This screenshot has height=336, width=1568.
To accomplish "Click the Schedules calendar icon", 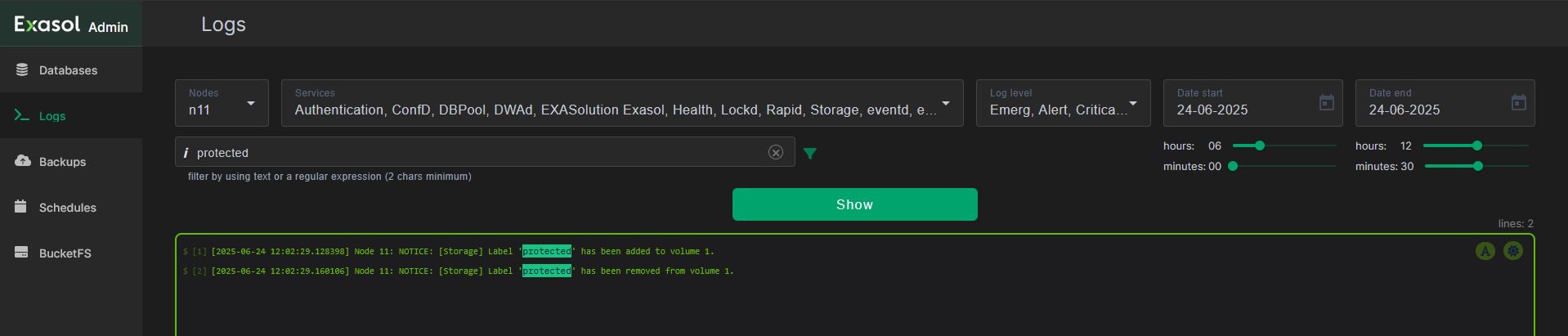I will pyautogui.click(x=21, y=207).
